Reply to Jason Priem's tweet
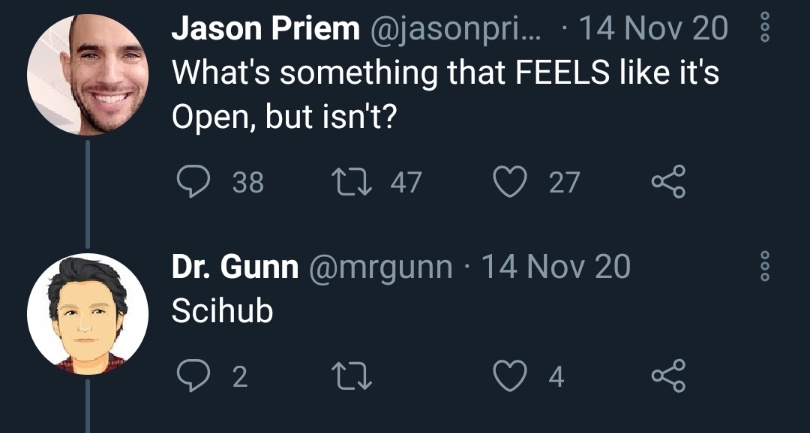 click(x=190, y=182)
